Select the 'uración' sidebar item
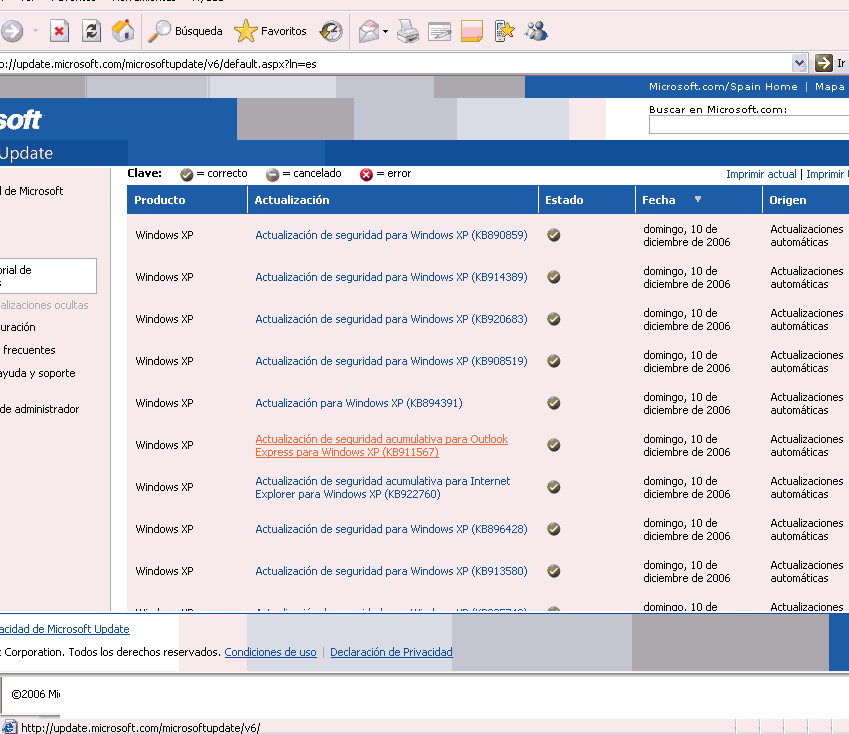The image size is (849, 734). (x=18, y=327)
